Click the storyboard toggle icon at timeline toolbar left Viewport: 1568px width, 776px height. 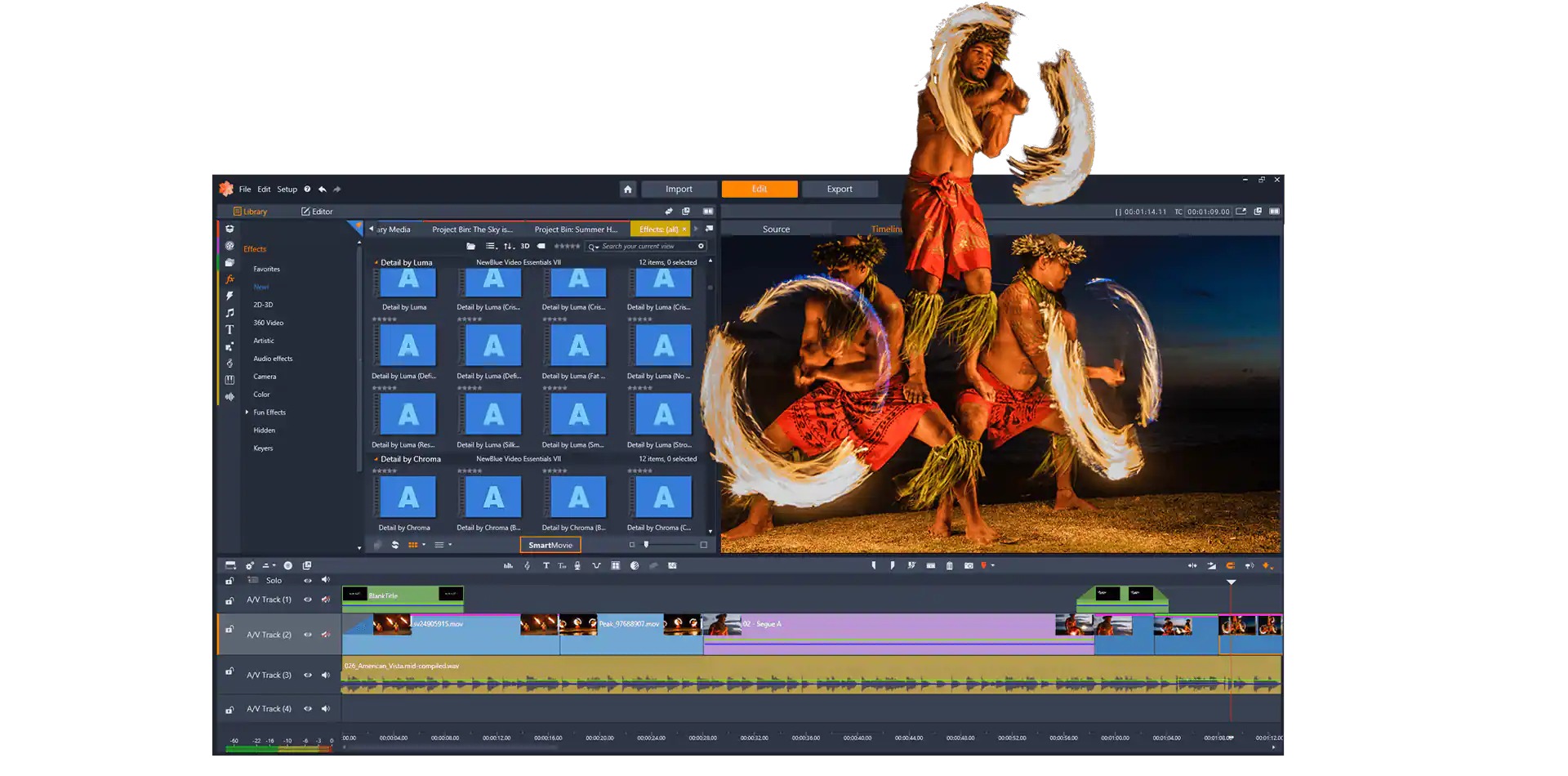[x=230, y=565]
